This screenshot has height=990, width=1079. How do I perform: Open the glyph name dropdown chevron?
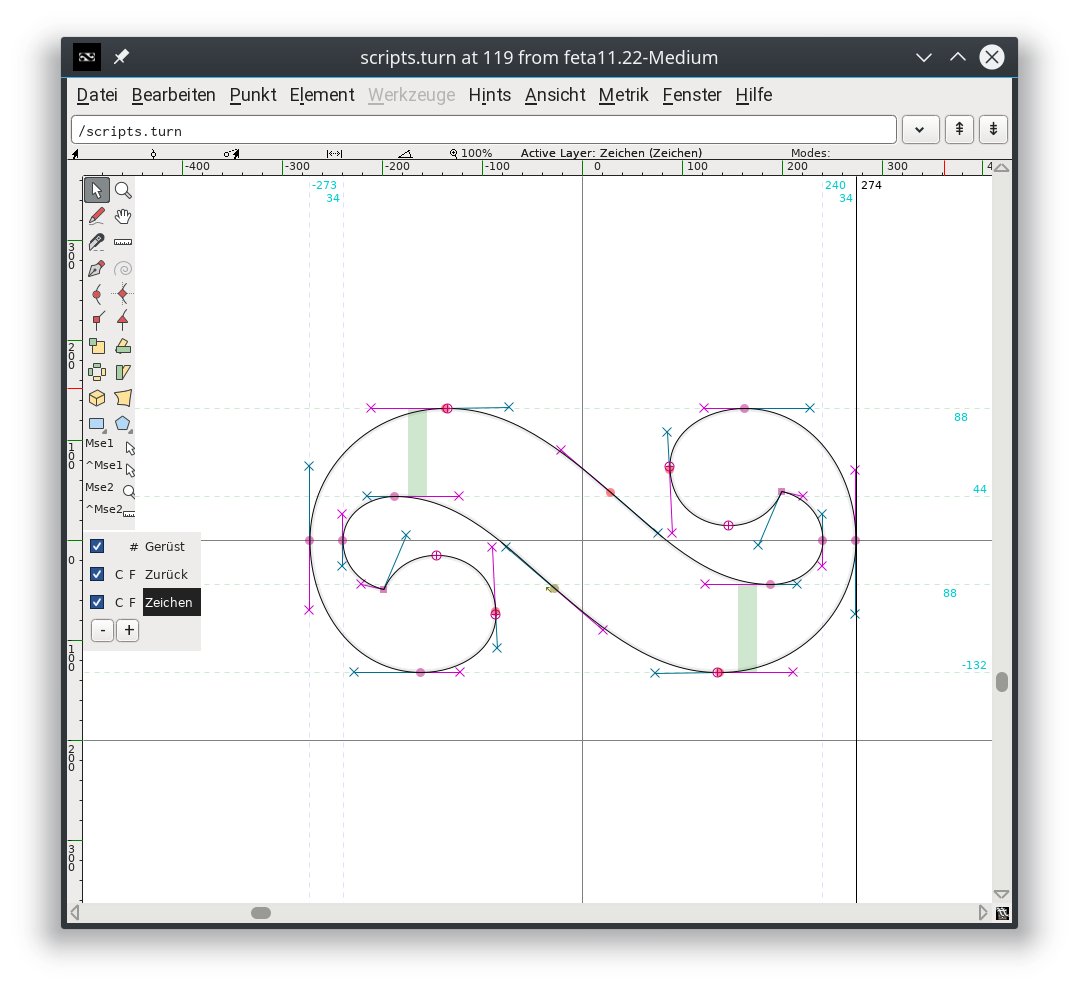point(920,129)
